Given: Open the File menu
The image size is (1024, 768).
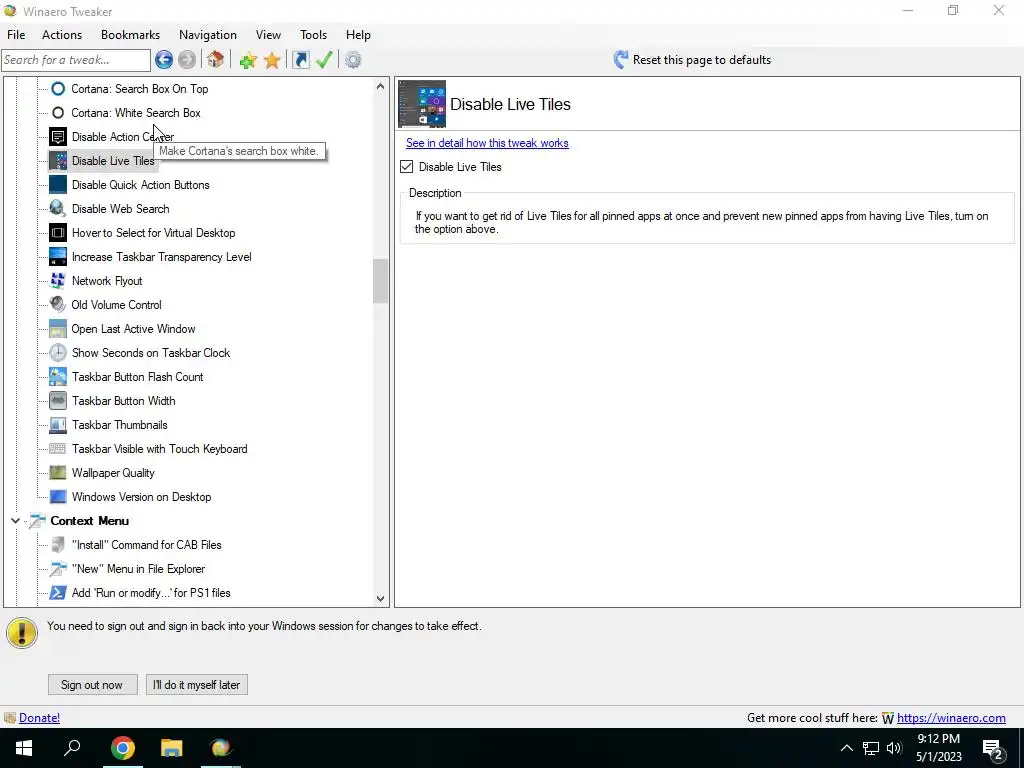Looking at the screenshot, I should [16, 35].
